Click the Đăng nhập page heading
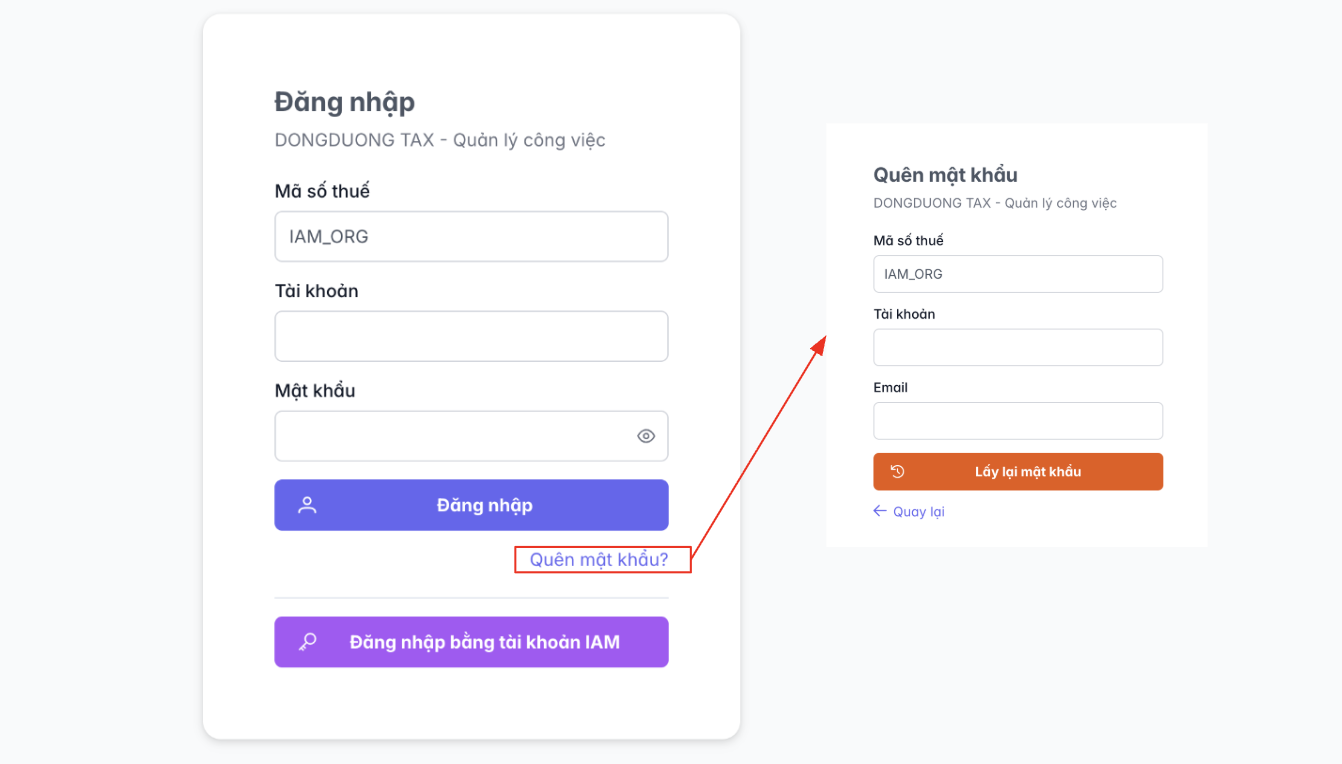Screen dimensions: 1342x764 tap(344, 102)
